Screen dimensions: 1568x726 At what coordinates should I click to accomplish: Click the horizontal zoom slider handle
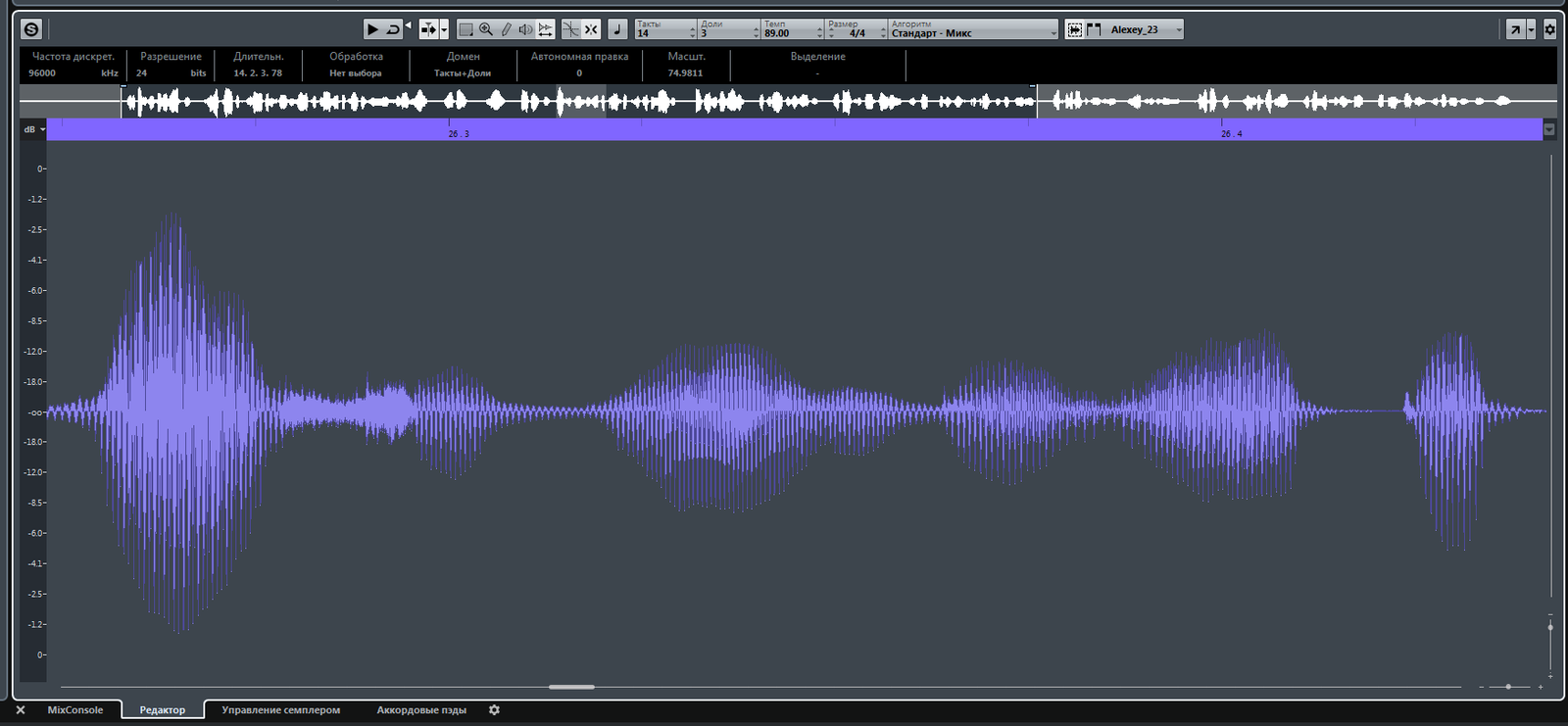point(1508,687)
